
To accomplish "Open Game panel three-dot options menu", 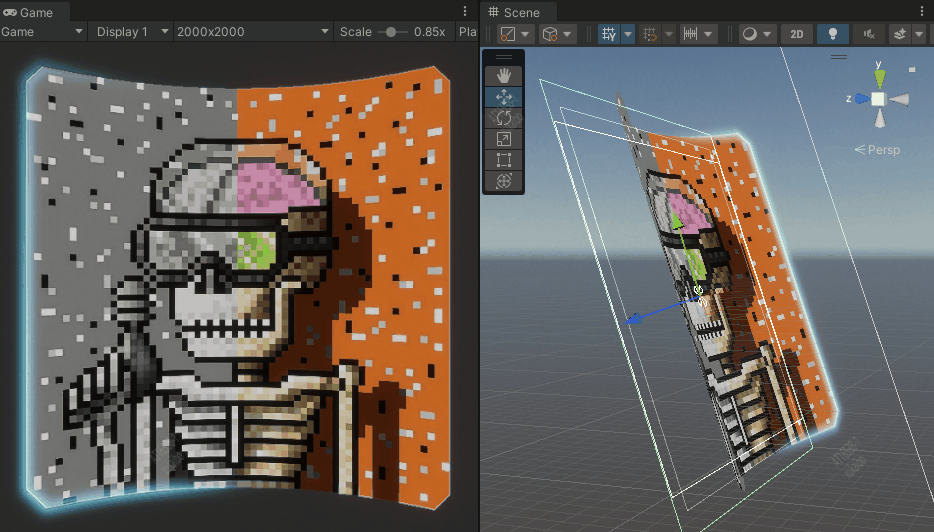I will click(x=465, y=11).
